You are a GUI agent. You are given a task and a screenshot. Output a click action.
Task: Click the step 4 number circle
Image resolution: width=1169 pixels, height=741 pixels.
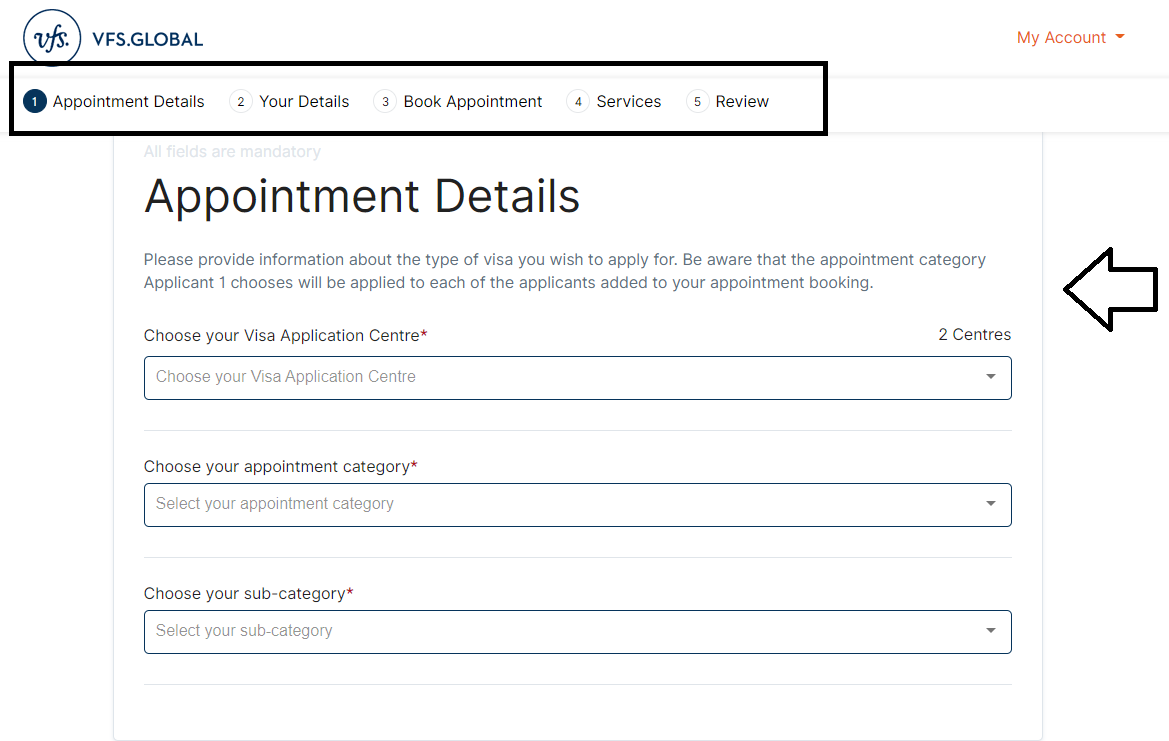pyautogui.click(x=578, y=102)
